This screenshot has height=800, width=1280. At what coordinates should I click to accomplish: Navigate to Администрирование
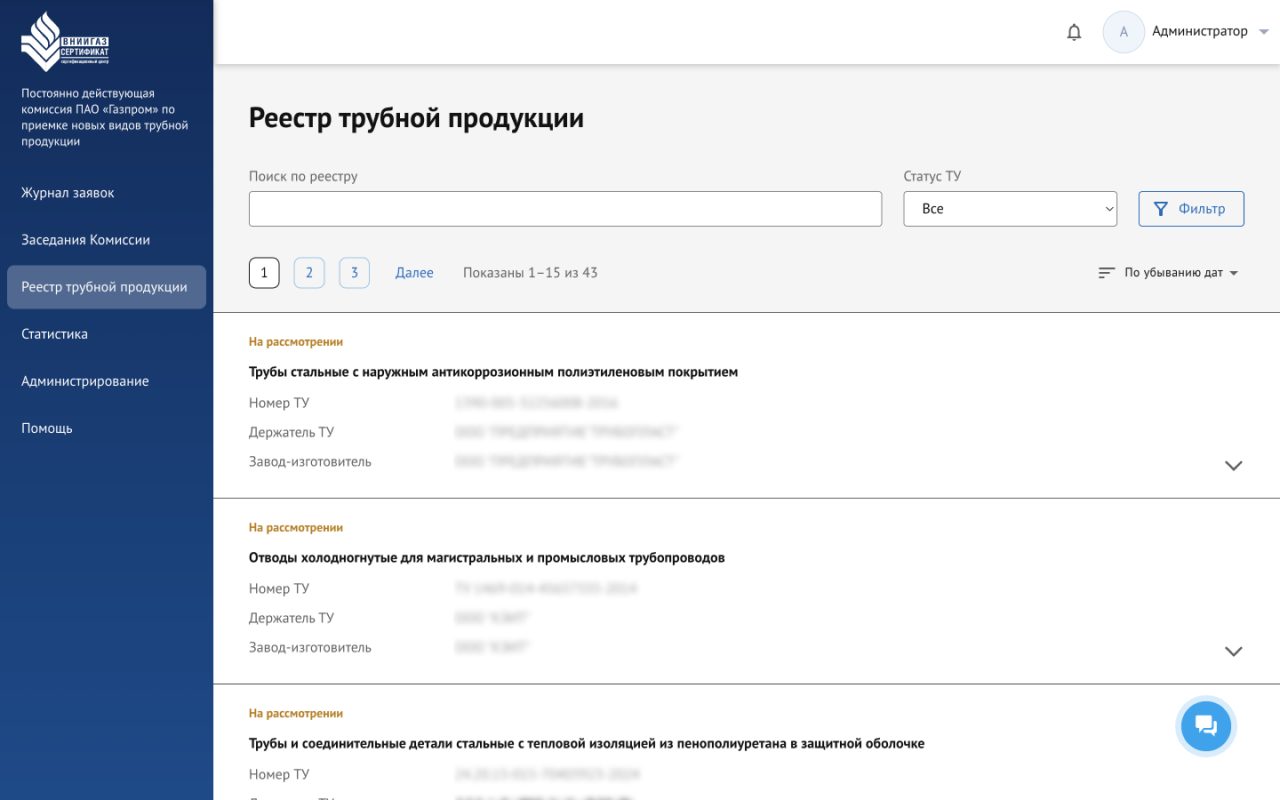tap(85, 381)
